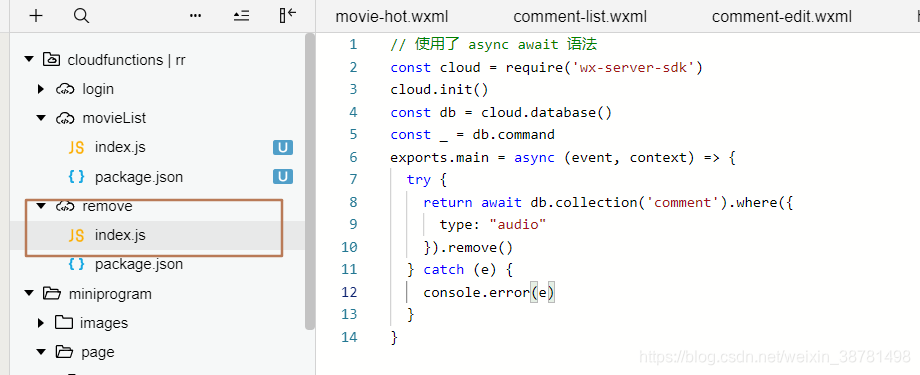
Task: Click cloud.database() on line 4
Action: [x=547, y=112]
